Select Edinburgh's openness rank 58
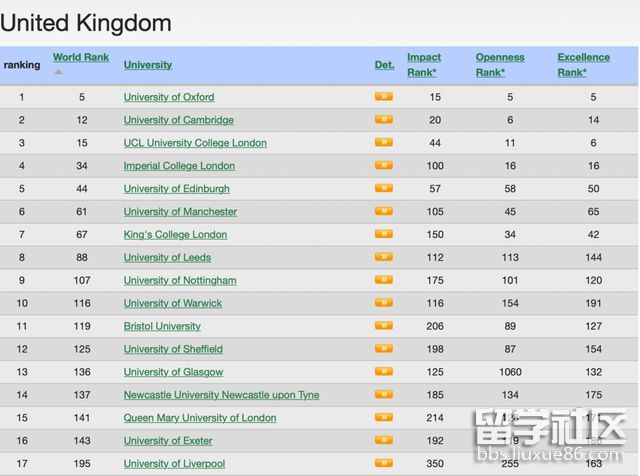Image resolution: width=640 pixels, height=476 pixels. click(x=510, y=189)
